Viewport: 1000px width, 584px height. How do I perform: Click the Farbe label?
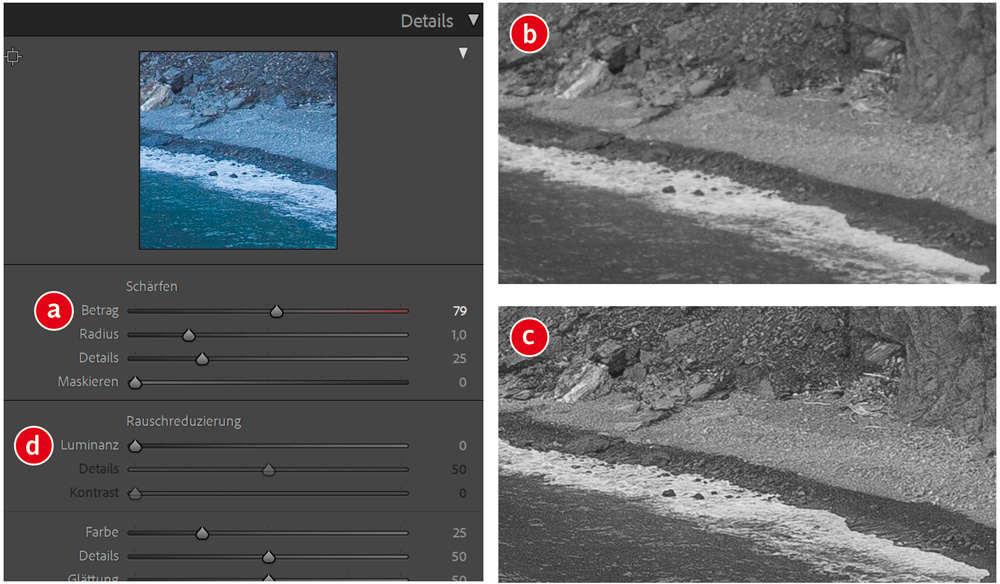102,532
